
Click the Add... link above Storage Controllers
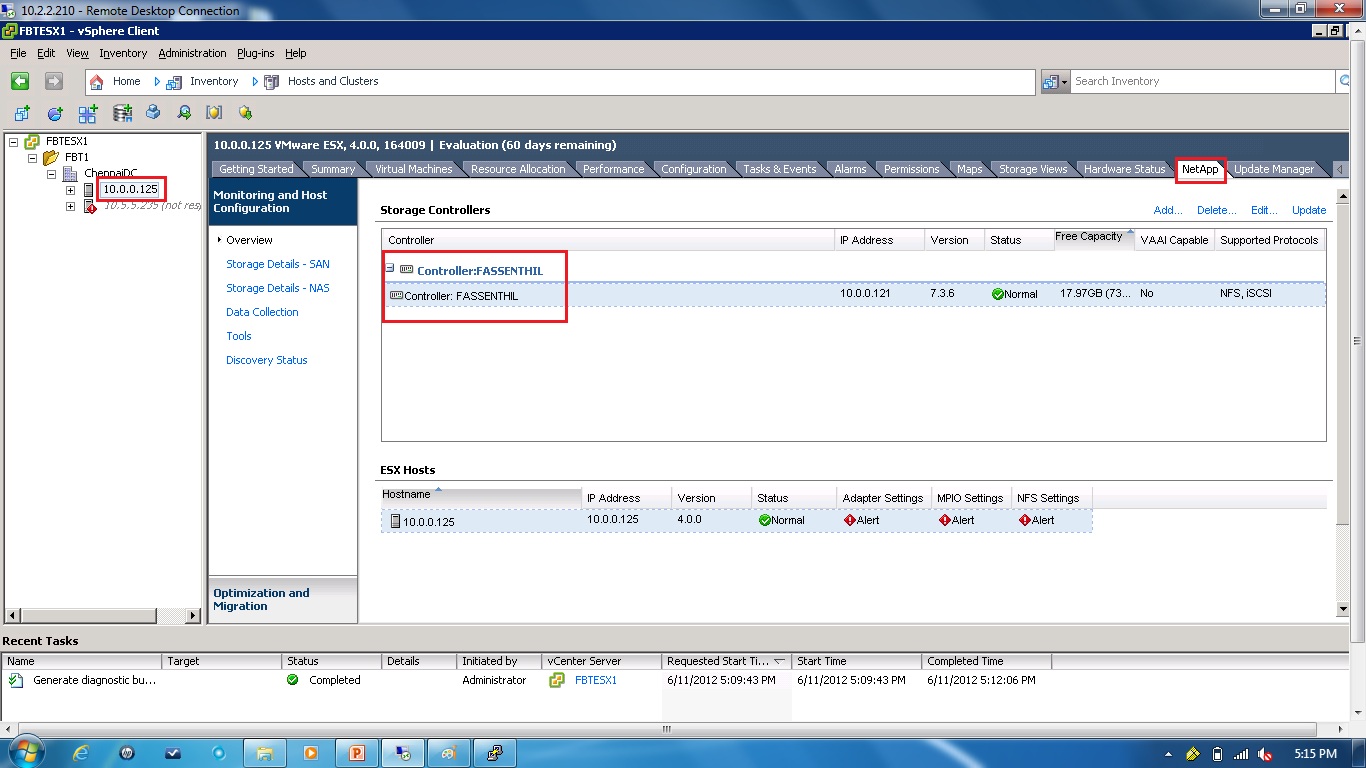[1167, 210]
